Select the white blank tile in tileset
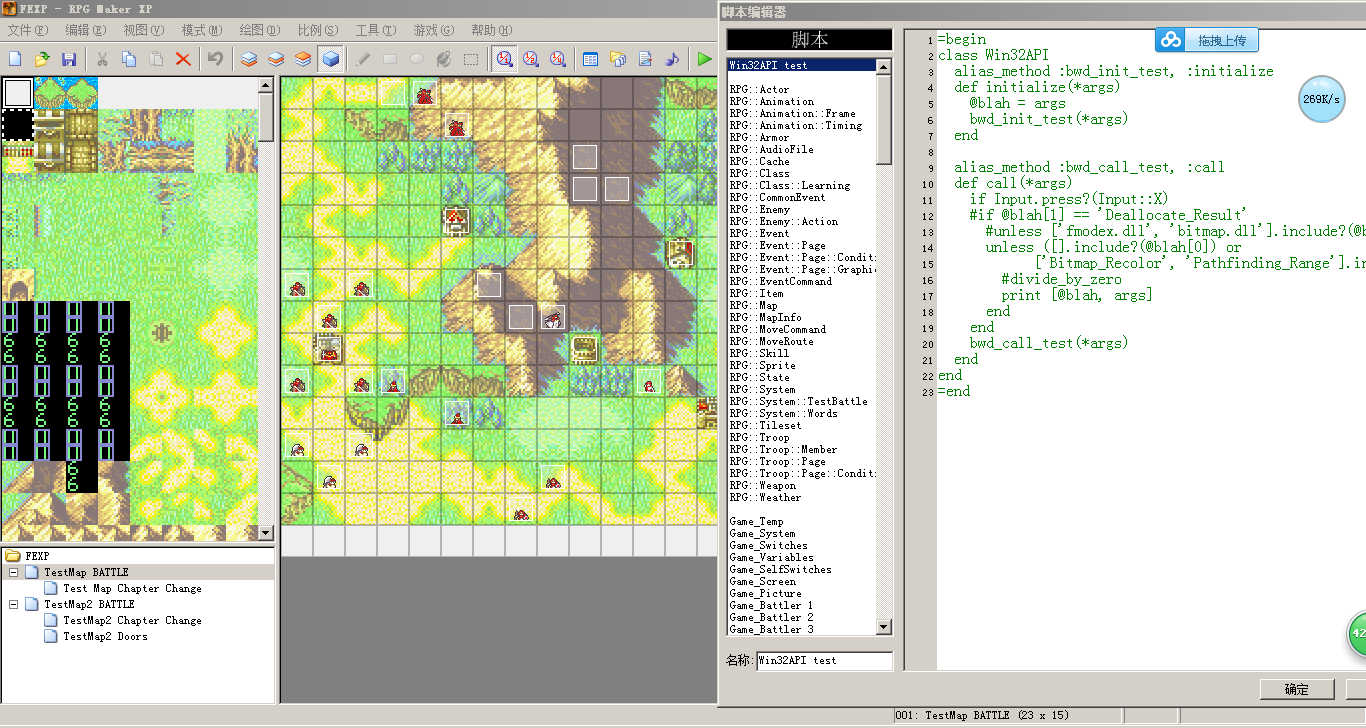 18,93
